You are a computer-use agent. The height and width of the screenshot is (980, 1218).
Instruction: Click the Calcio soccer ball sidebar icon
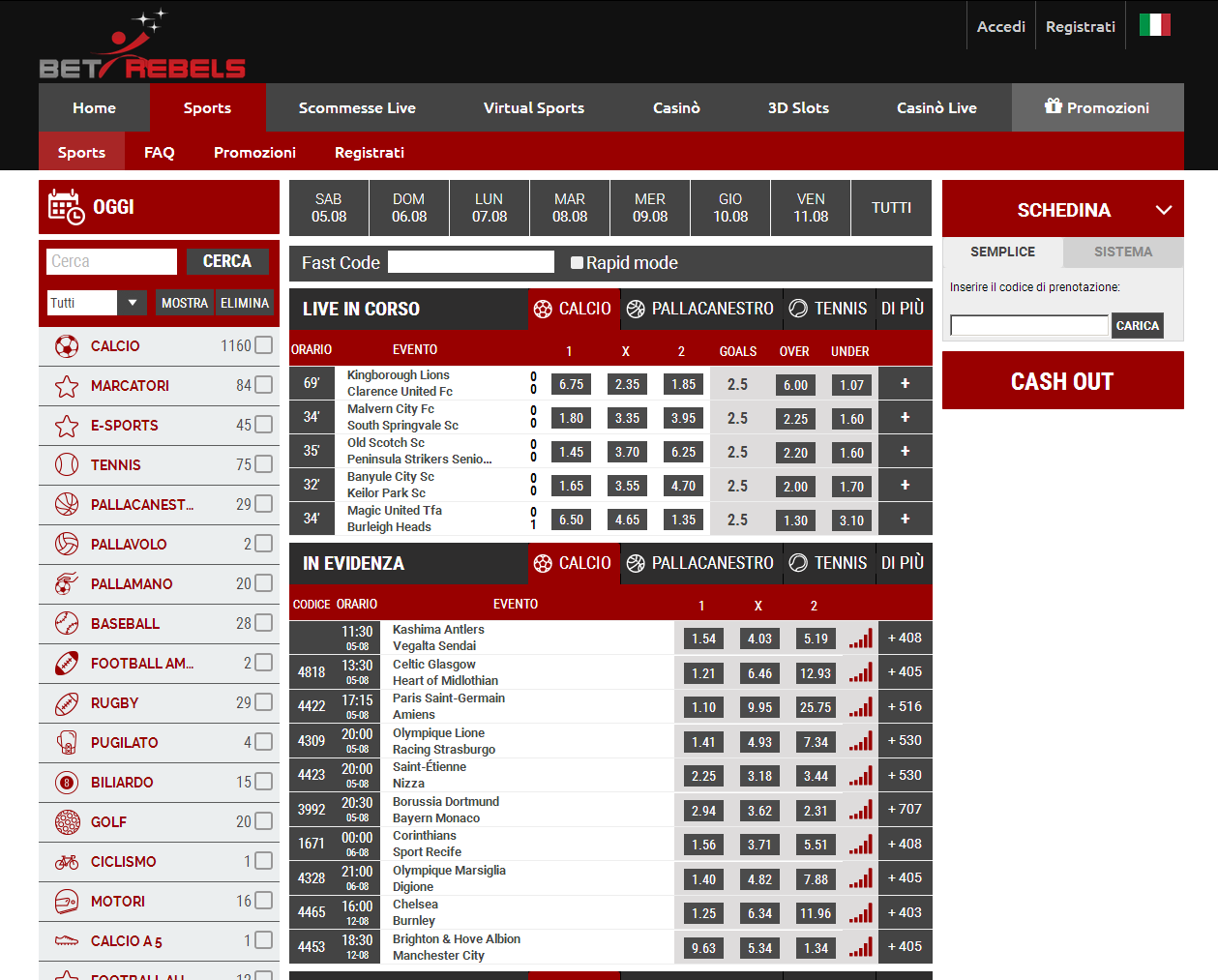[x=67, y=346]
